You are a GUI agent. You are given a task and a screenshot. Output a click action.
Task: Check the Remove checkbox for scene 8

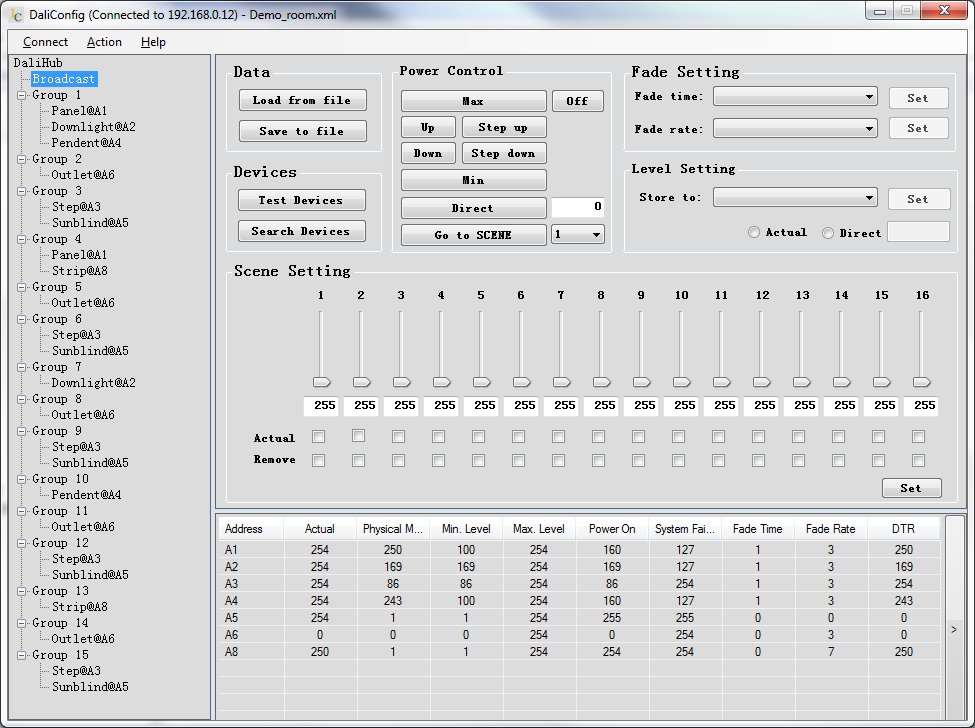pyautogui.click(x=598, y=461)
